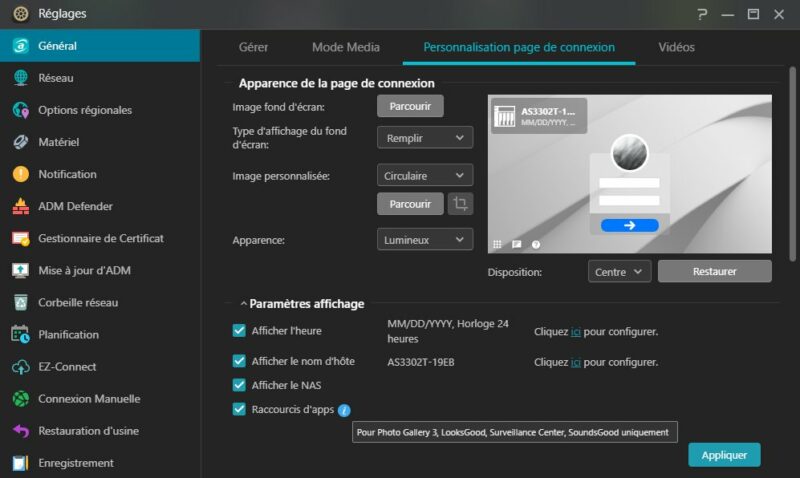
Task: Open the ADM Defender firewall icon
Action: pyautogui.click(x=20, y=206)
